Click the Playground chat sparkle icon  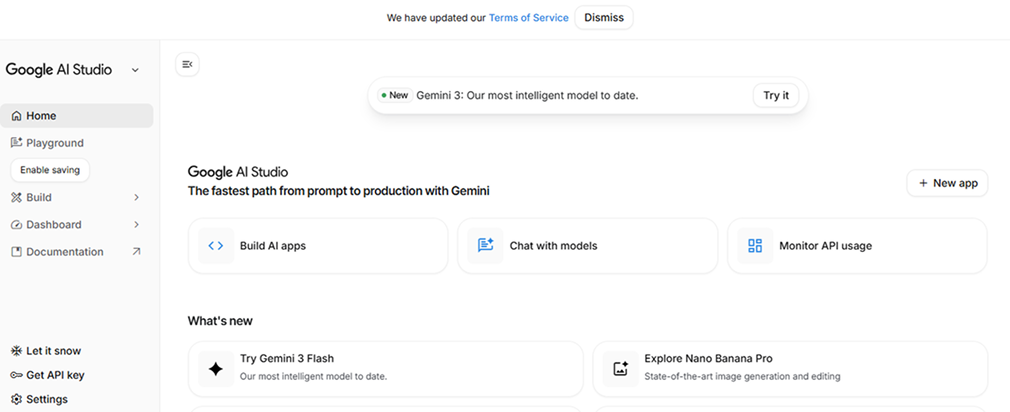[x=17, y=143]
